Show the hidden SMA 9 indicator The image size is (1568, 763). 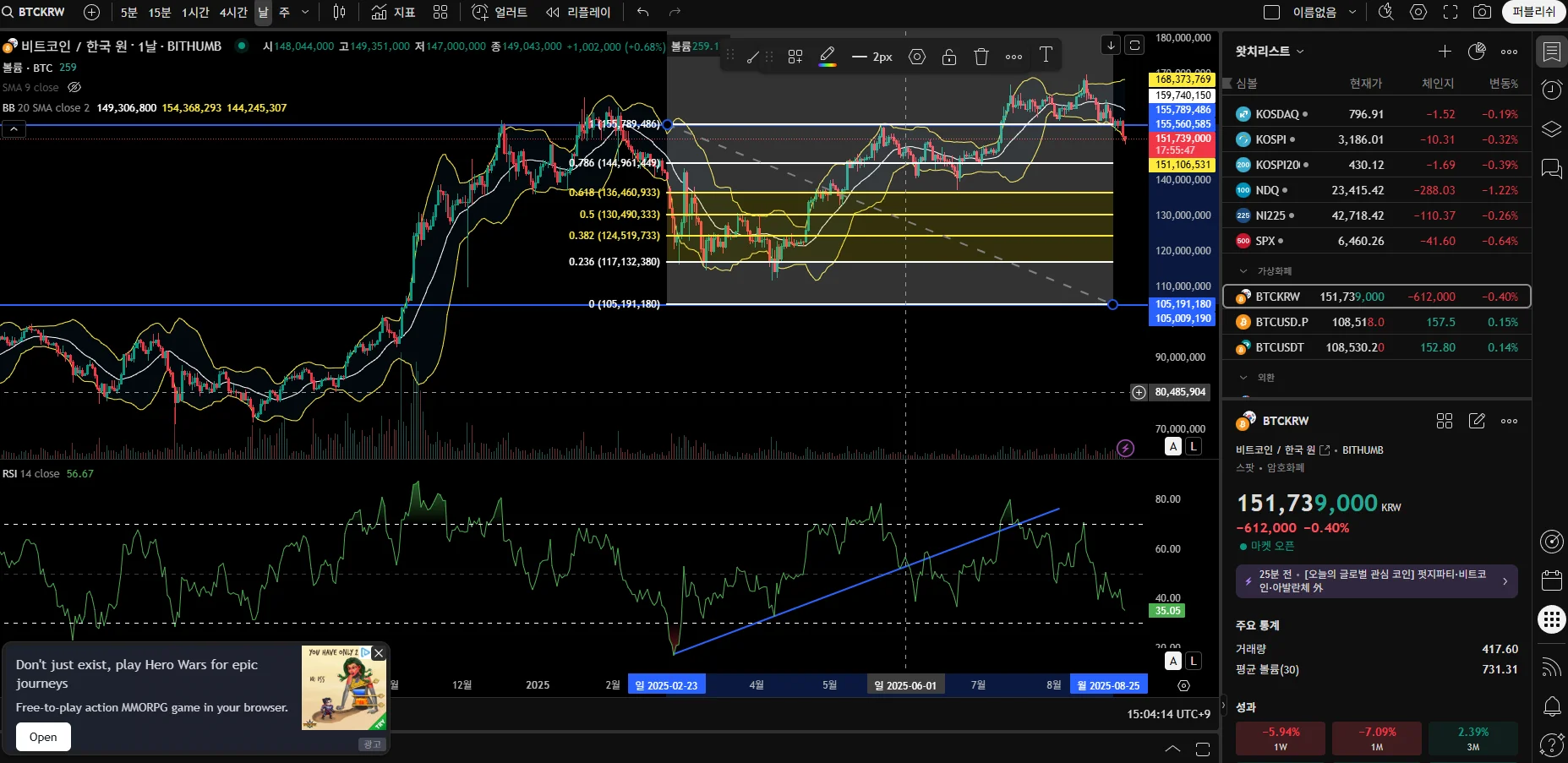(x=74, y=87)
